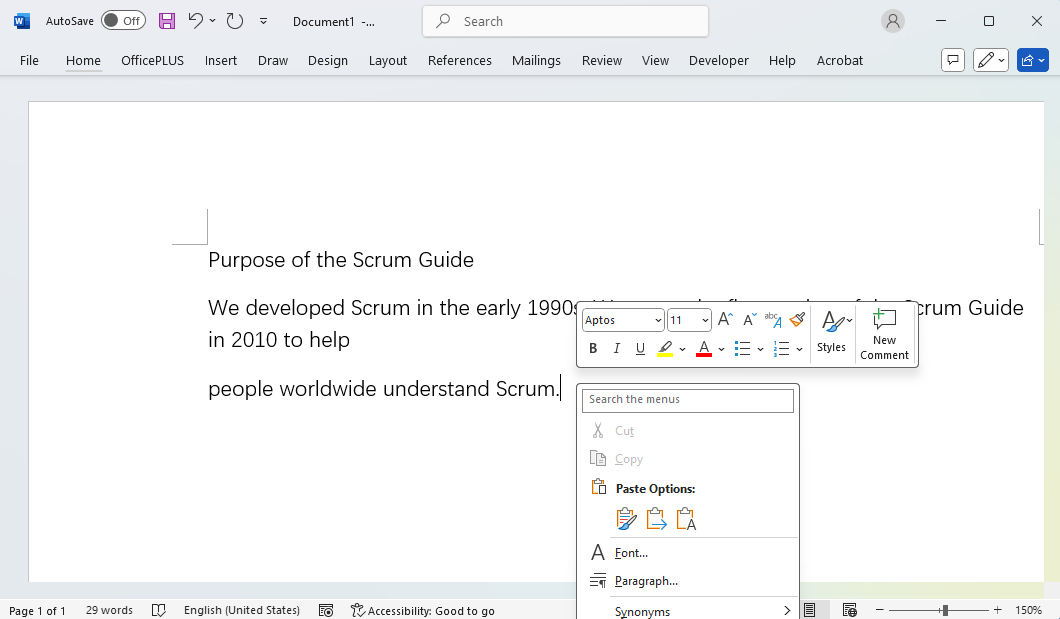Toggle bullet list formatting
The image size is (1060, 619).
(x=744, y=348)
